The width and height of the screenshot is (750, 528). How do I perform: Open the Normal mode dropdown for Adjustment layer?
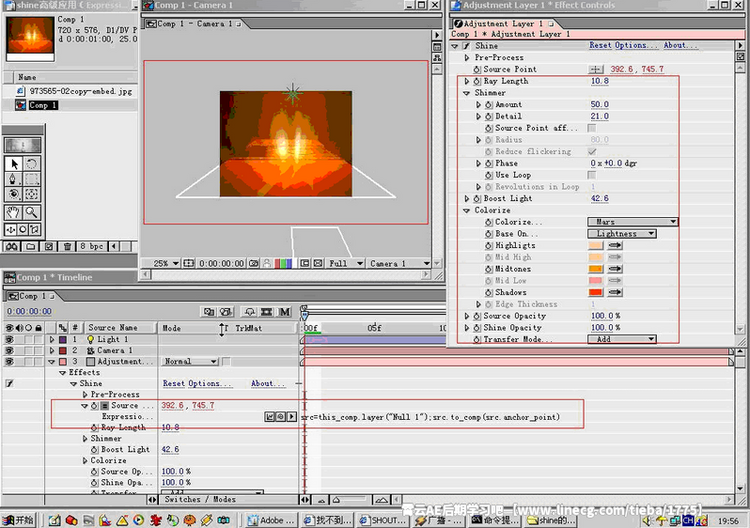coord(190,362)
